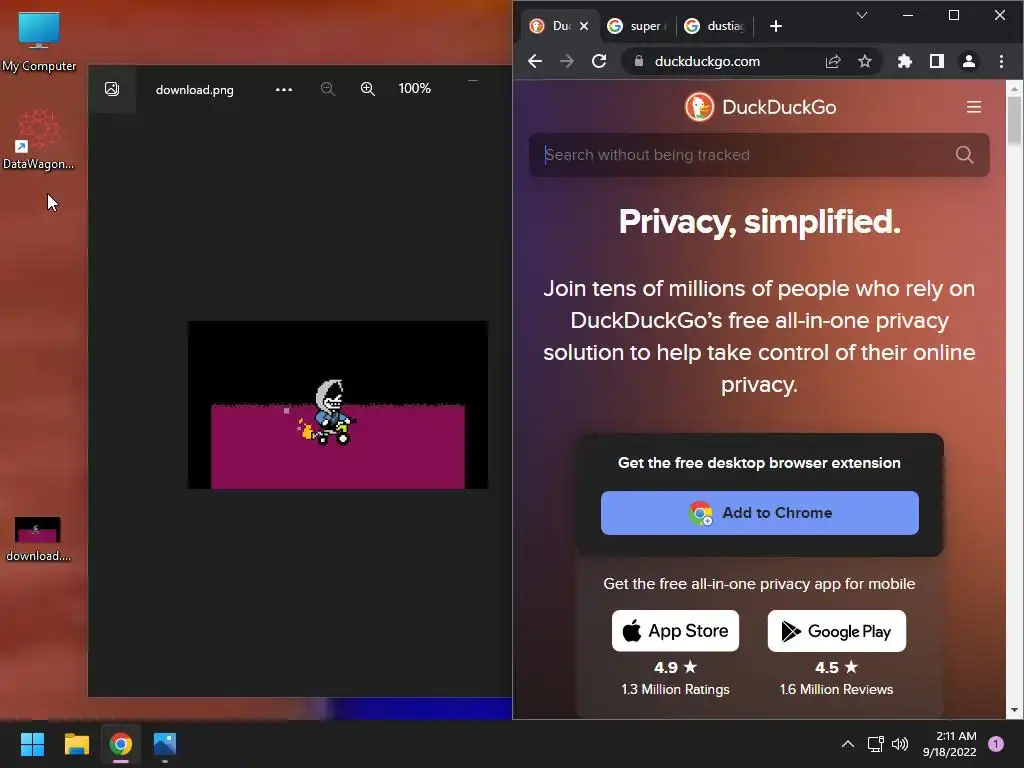This screenshot has width=1024, height=768.
Task: Click the DuckDuckGo logo
Action: pos(760,107)
